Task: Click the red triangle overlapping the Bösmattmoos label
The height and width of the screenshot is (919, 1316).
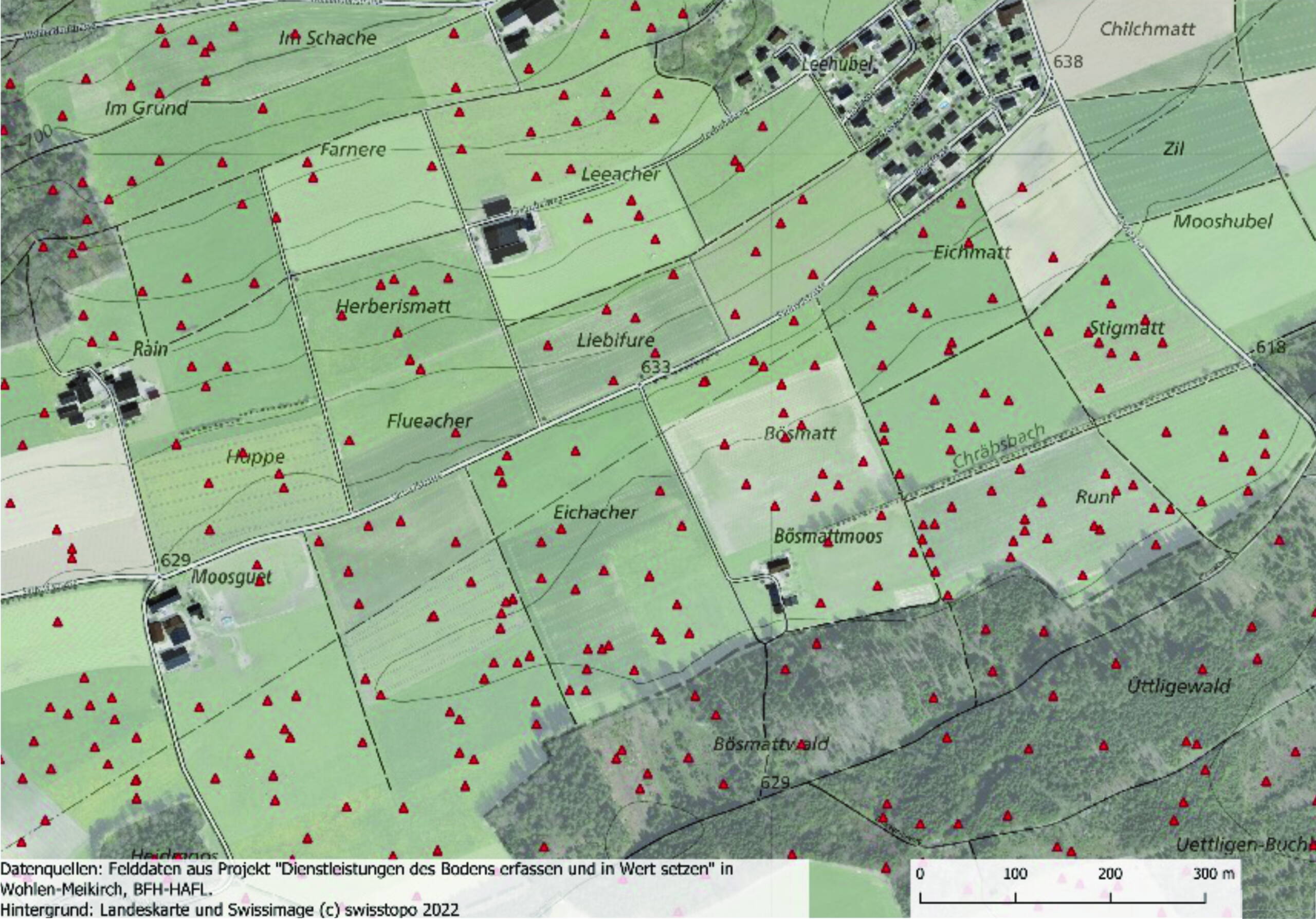Action: coord(828,542)
